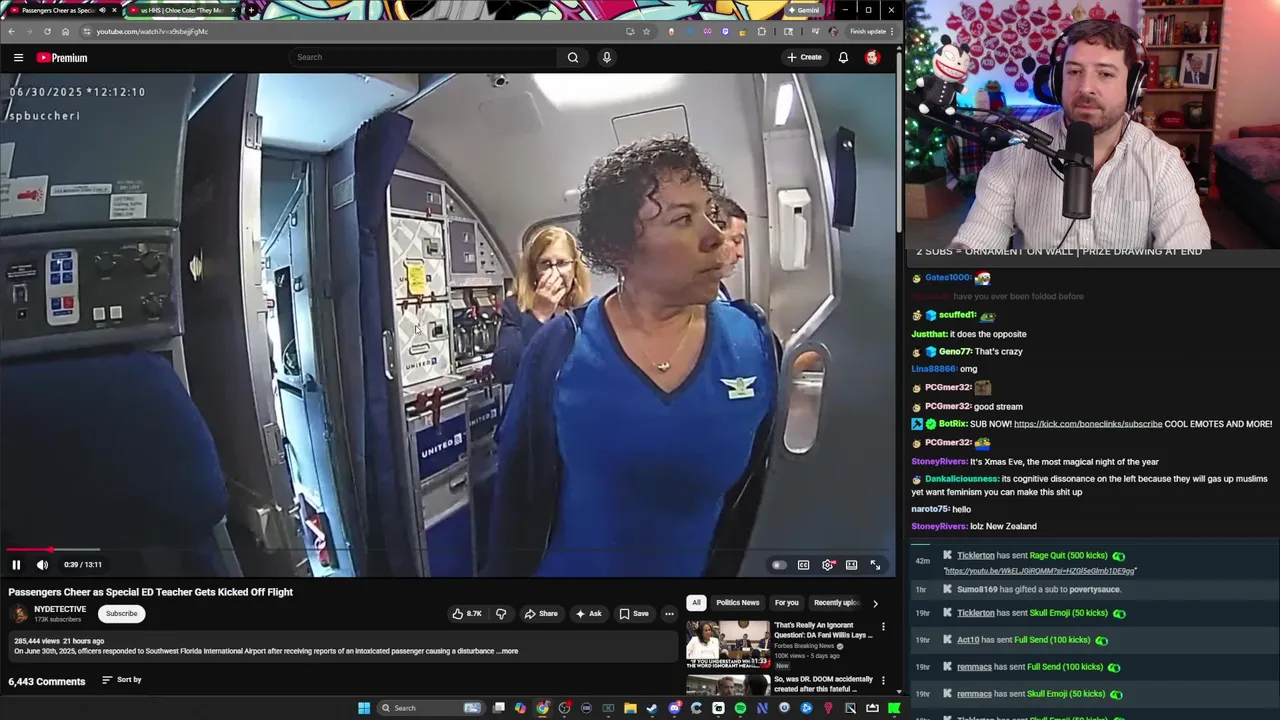Subscribe to the NYDETECTIVE channel
This screenshot has width=1280, height=720.
[x=122, y=613]
